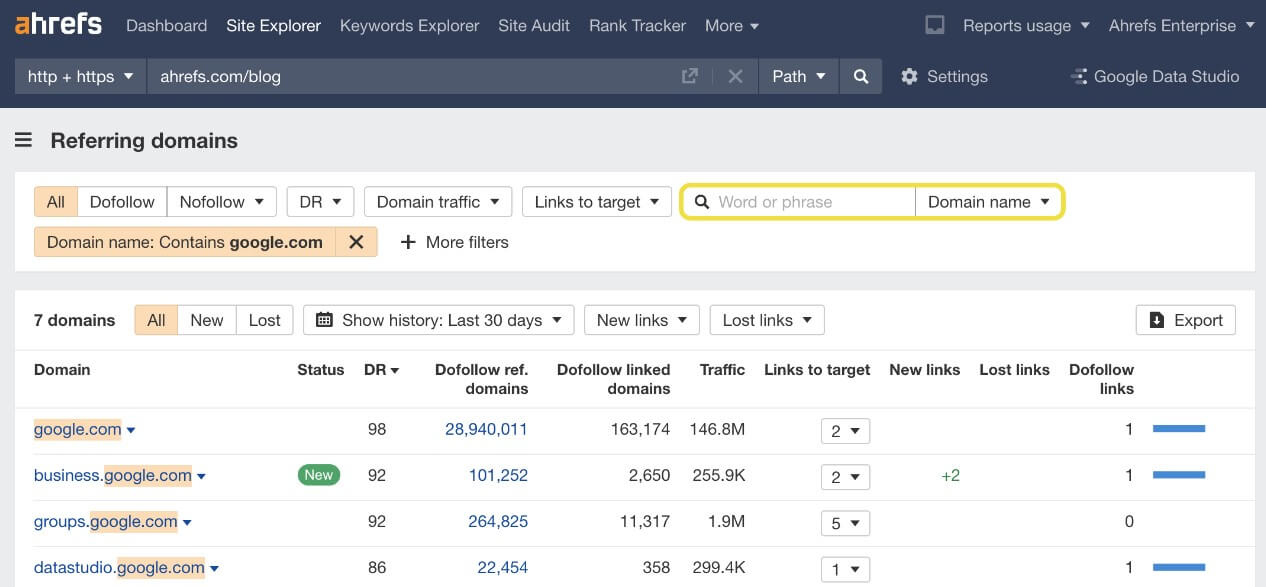
Task: Open Keywords Explorer
Action: (x=410, y=25)
